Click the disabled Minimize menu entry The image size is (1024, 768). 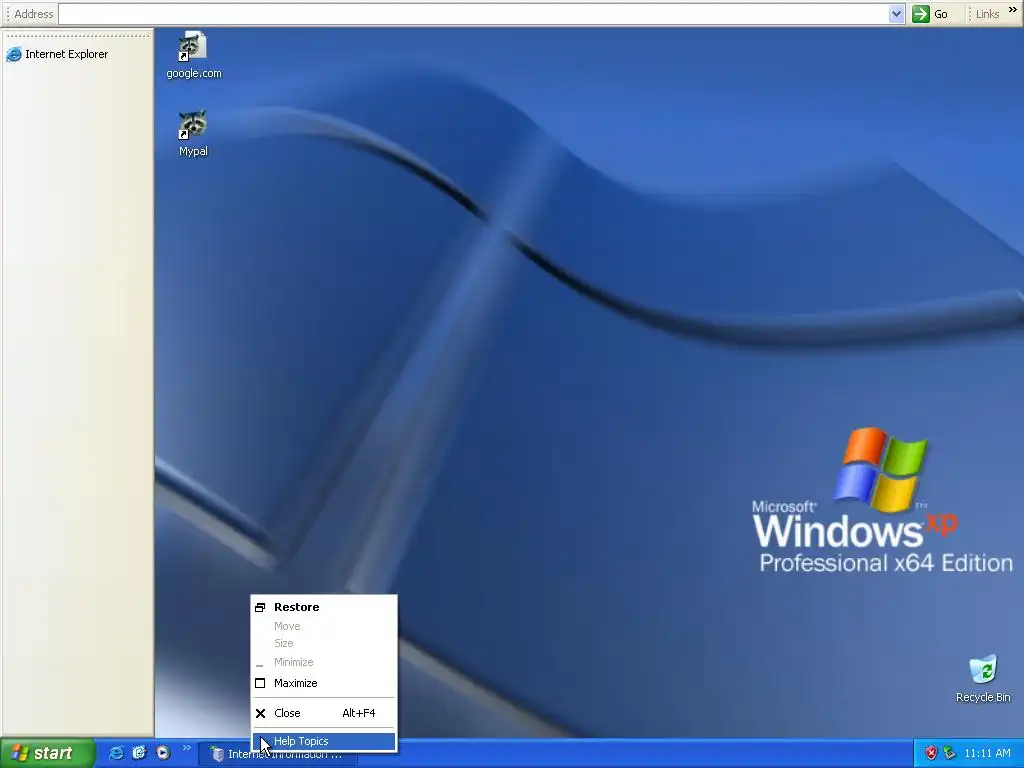pos(324,662)
